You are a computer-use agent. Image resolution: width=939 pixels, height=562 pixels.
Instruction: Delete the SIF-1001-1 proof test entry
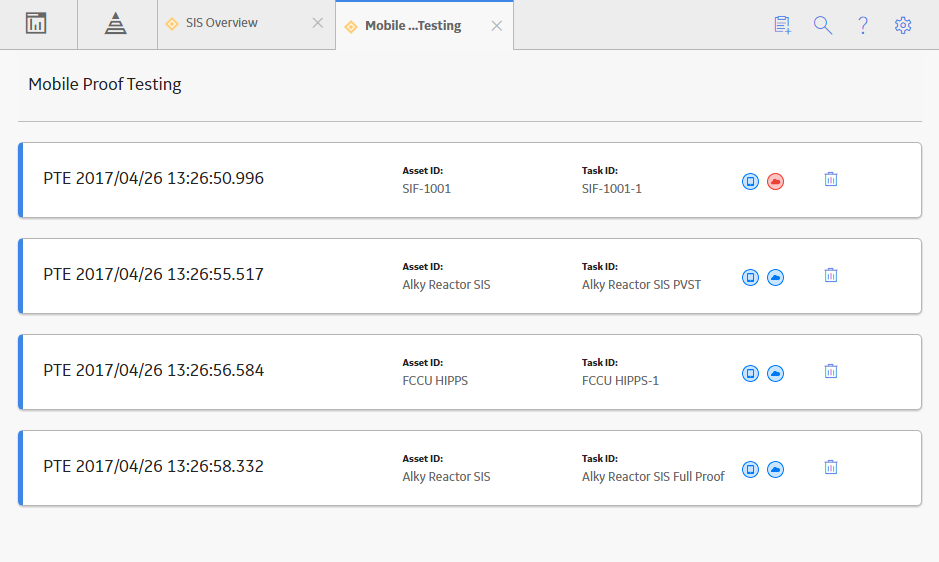[x=831, y=179]
